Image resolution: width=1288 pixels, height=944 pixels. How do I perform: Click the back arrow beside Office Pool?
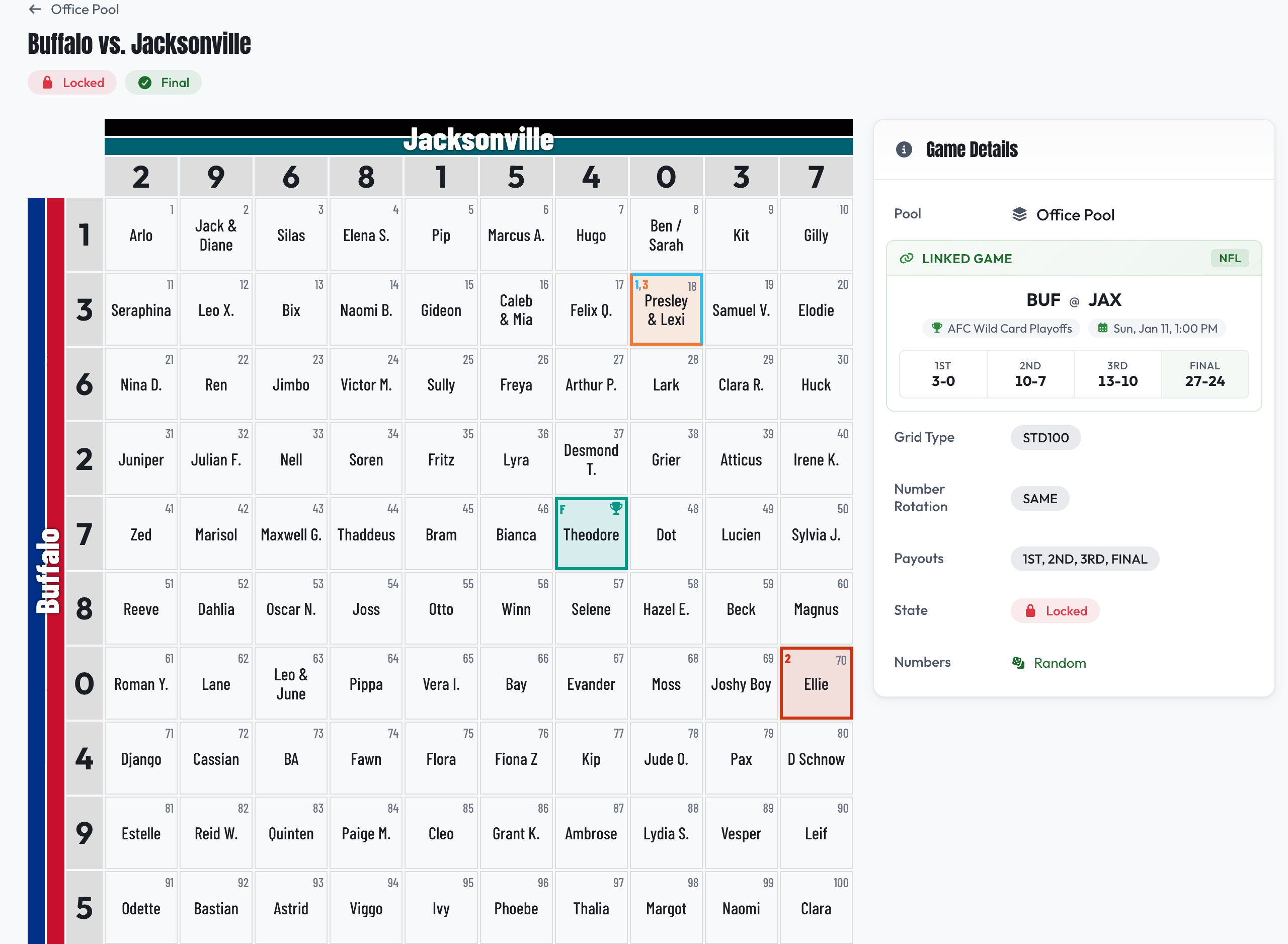point(35,9)
